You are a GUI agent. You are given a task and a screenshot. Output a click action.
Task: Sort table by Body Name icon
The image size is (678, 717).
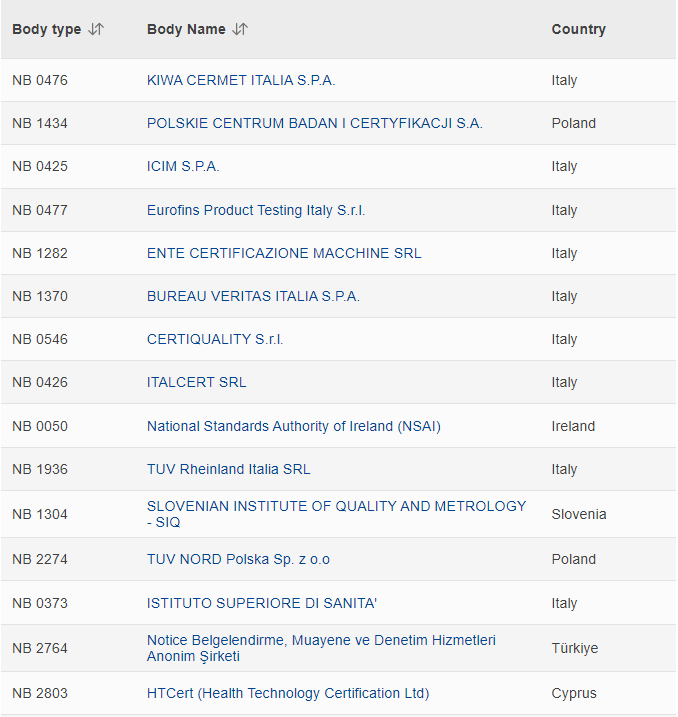pos(240,29)
